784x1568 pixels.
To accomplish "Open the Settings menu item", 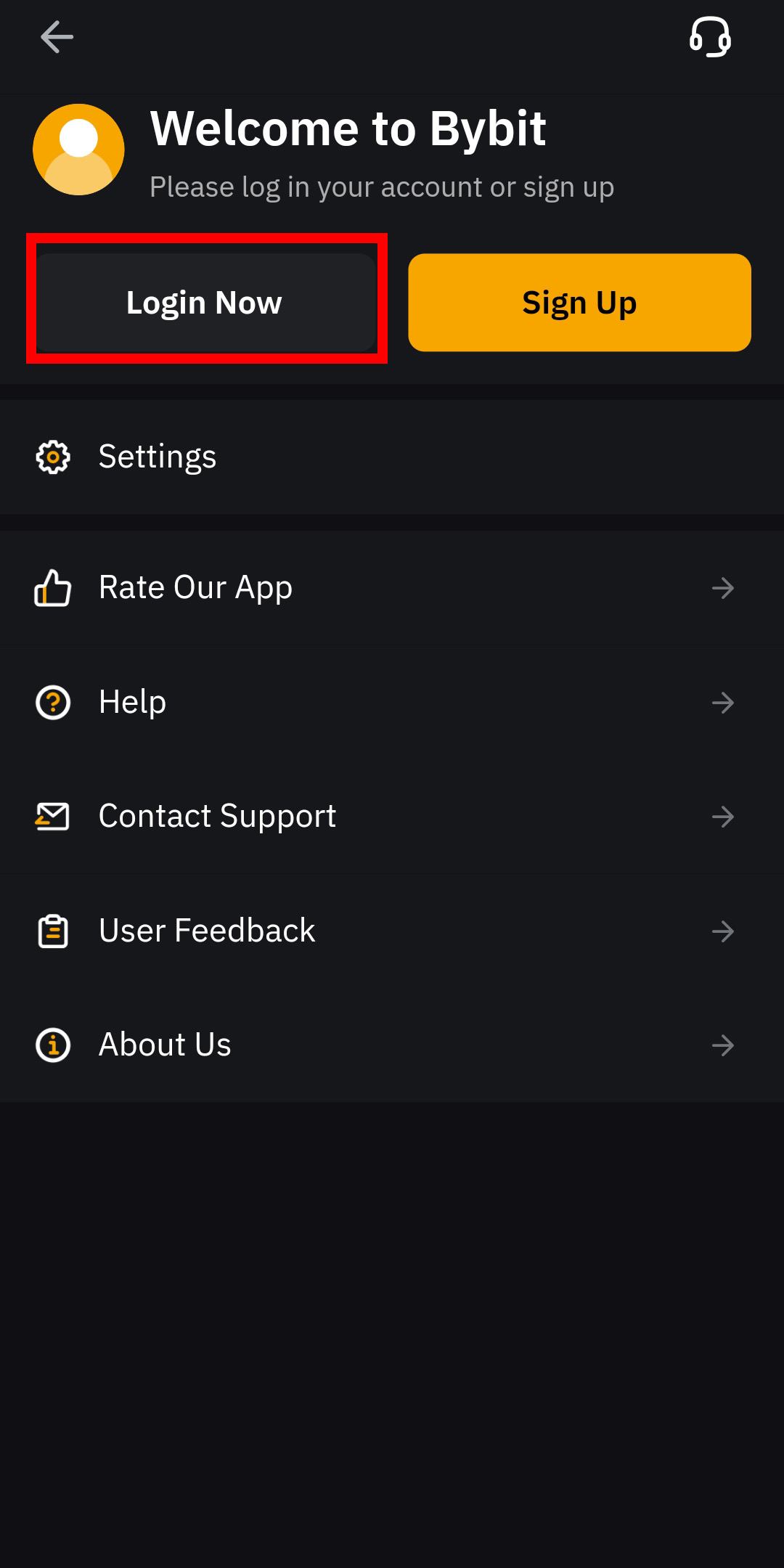I will pos(158,457).
